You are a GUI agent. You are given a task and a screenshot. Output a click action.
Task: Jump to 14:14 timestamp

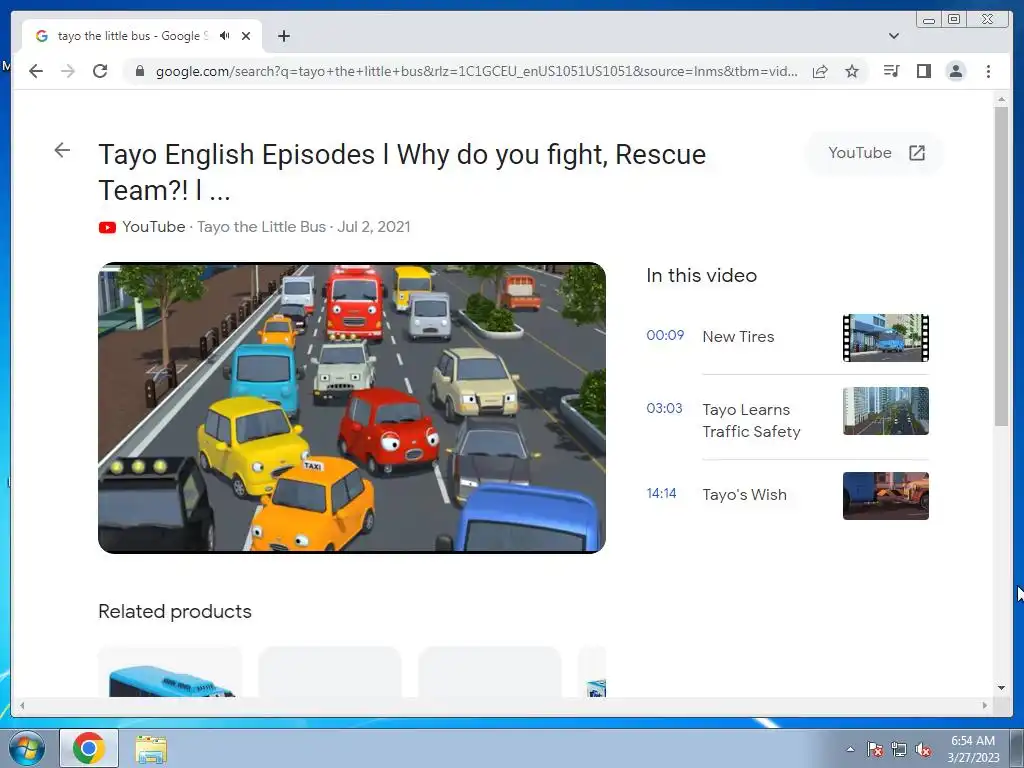tap(661, 493)
